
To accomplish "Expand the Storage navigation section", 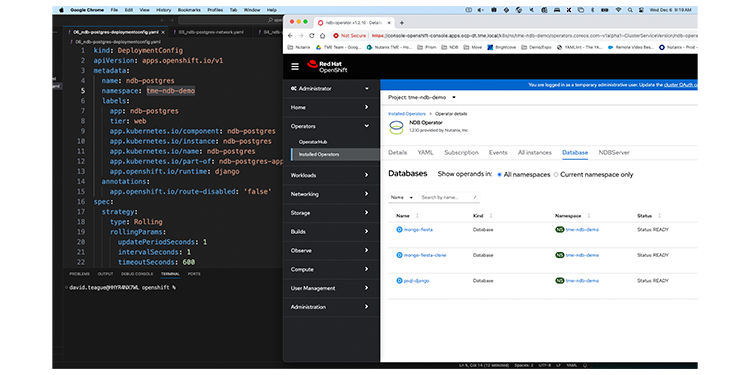I will pos(330,213).
